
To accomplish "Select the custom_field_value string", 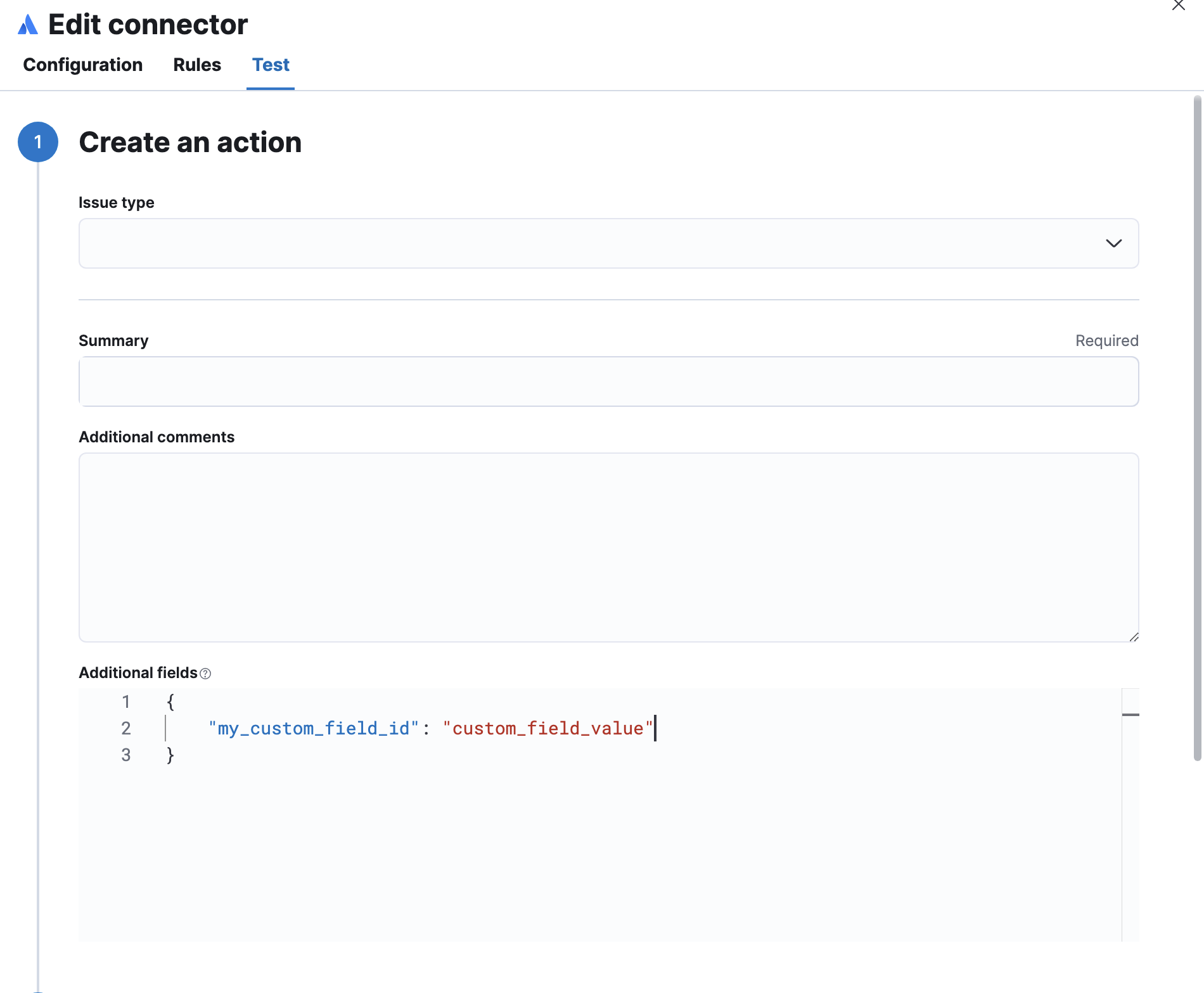I will click(x=548, y=728).
